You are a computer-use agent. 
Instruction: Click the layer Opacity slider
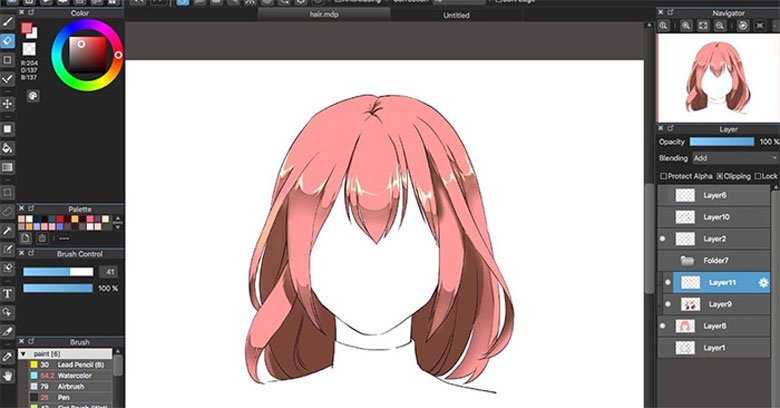click(721, 142)
